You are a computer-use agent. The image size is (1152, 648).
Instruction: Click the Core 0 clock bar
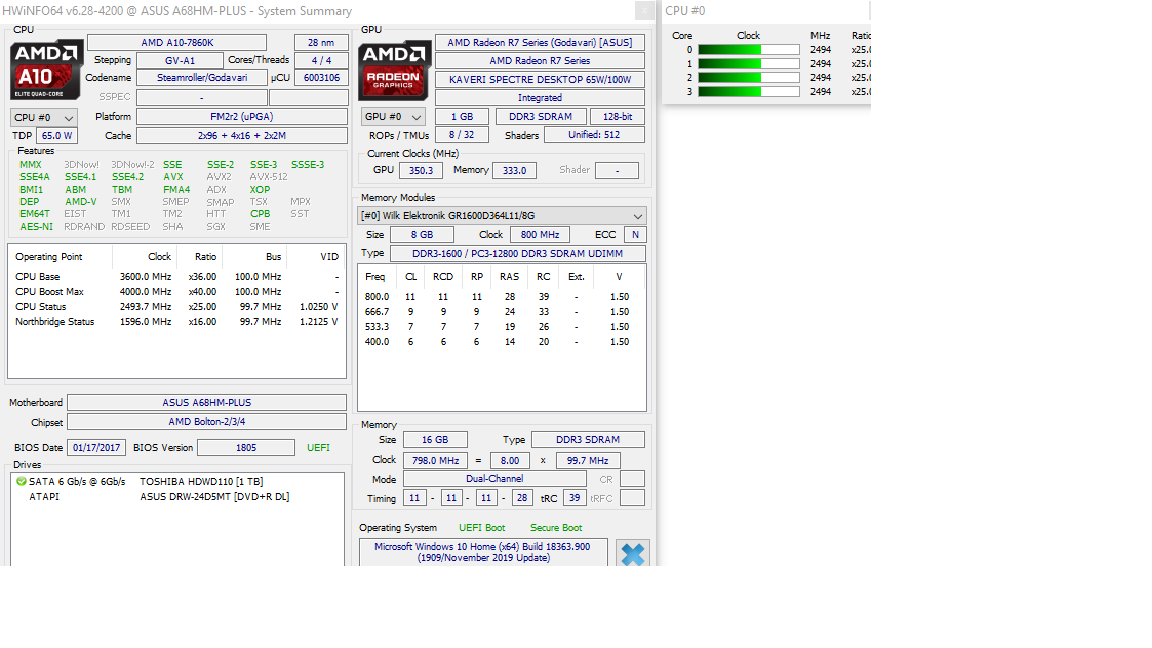pyautogui.click(x=749, y=50)
